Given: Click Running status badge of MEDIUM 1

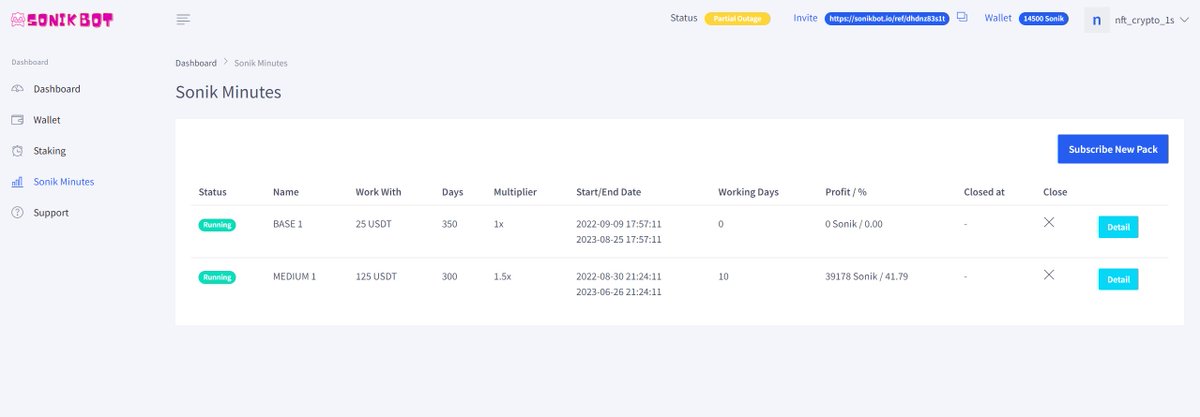Looking at the screenshot, I should (217, 277).
